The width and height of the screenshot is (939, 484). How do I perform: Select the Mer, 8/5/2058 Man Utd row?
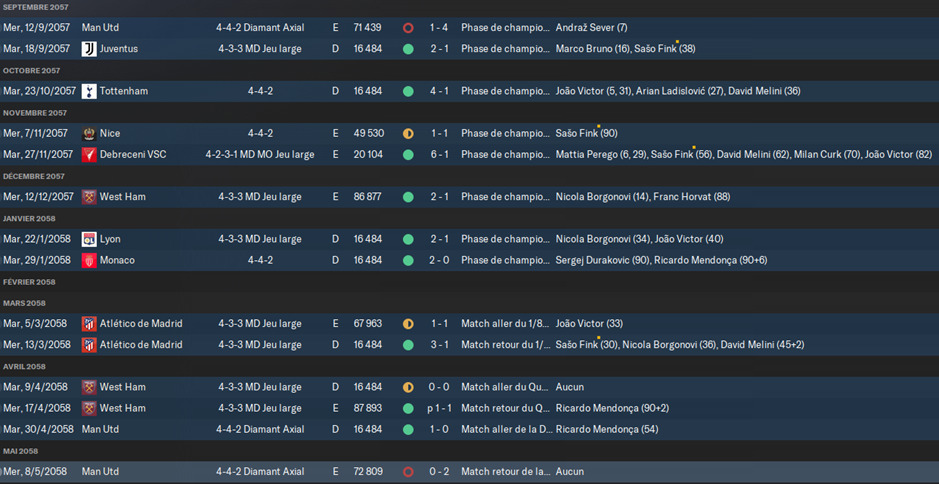coord(470,472)
